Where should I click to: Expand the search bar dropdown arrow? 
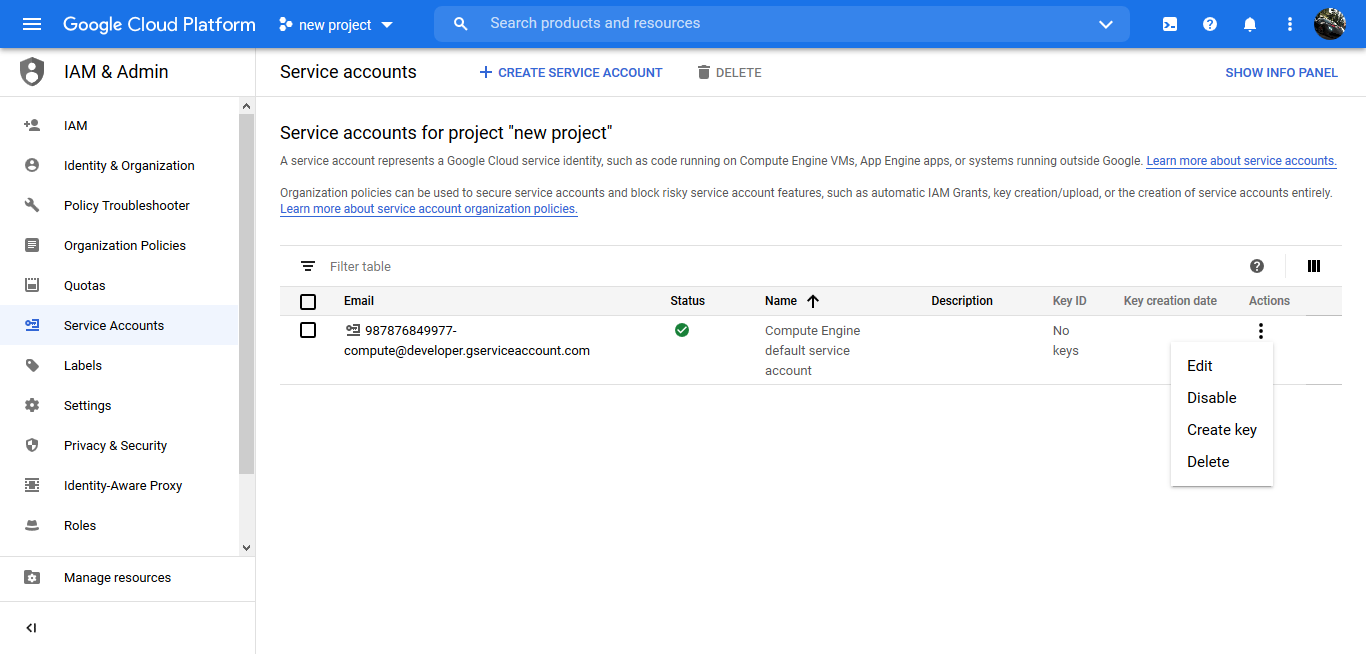click(1106, 24)
